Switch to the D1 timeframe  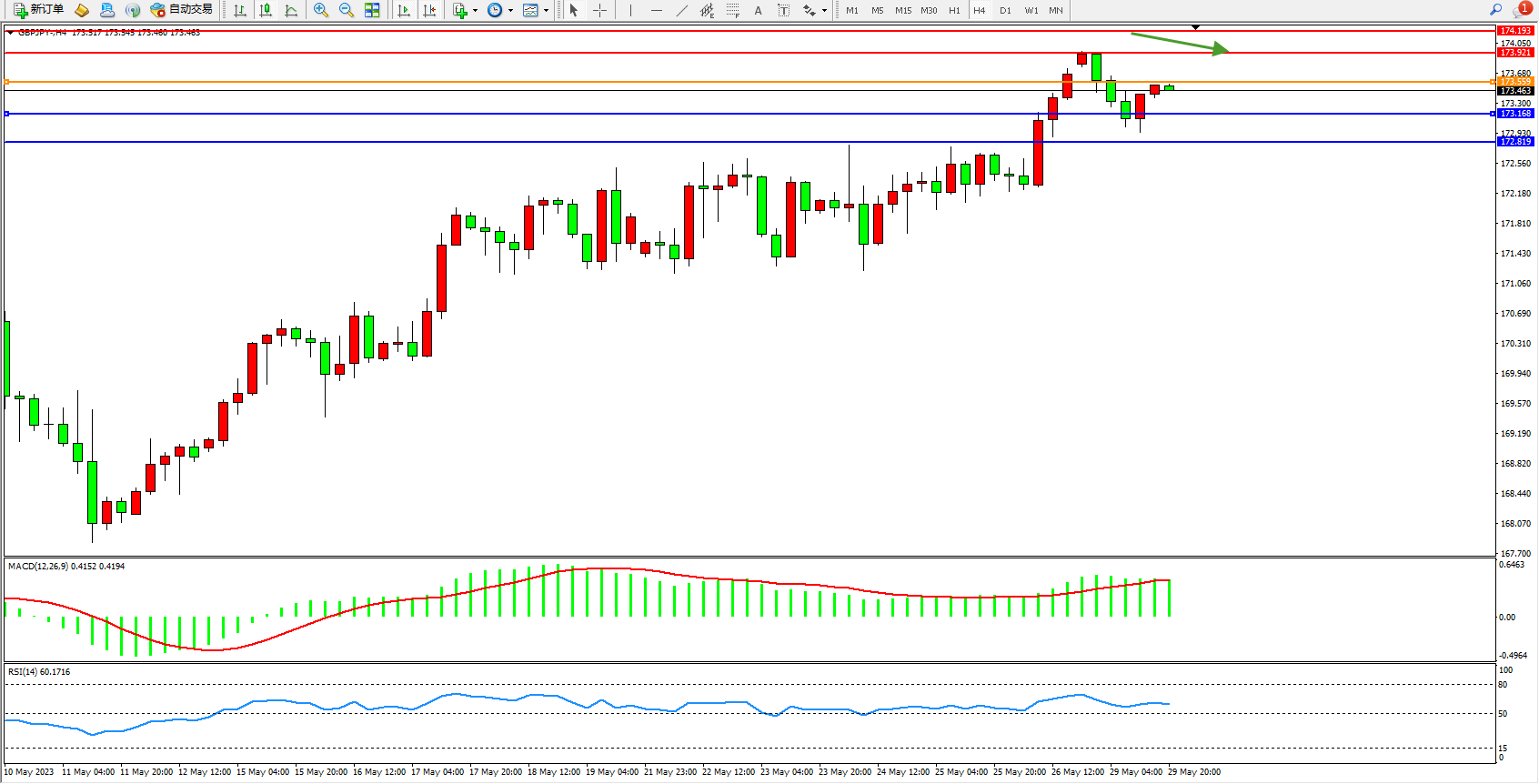pos(1005,10)
